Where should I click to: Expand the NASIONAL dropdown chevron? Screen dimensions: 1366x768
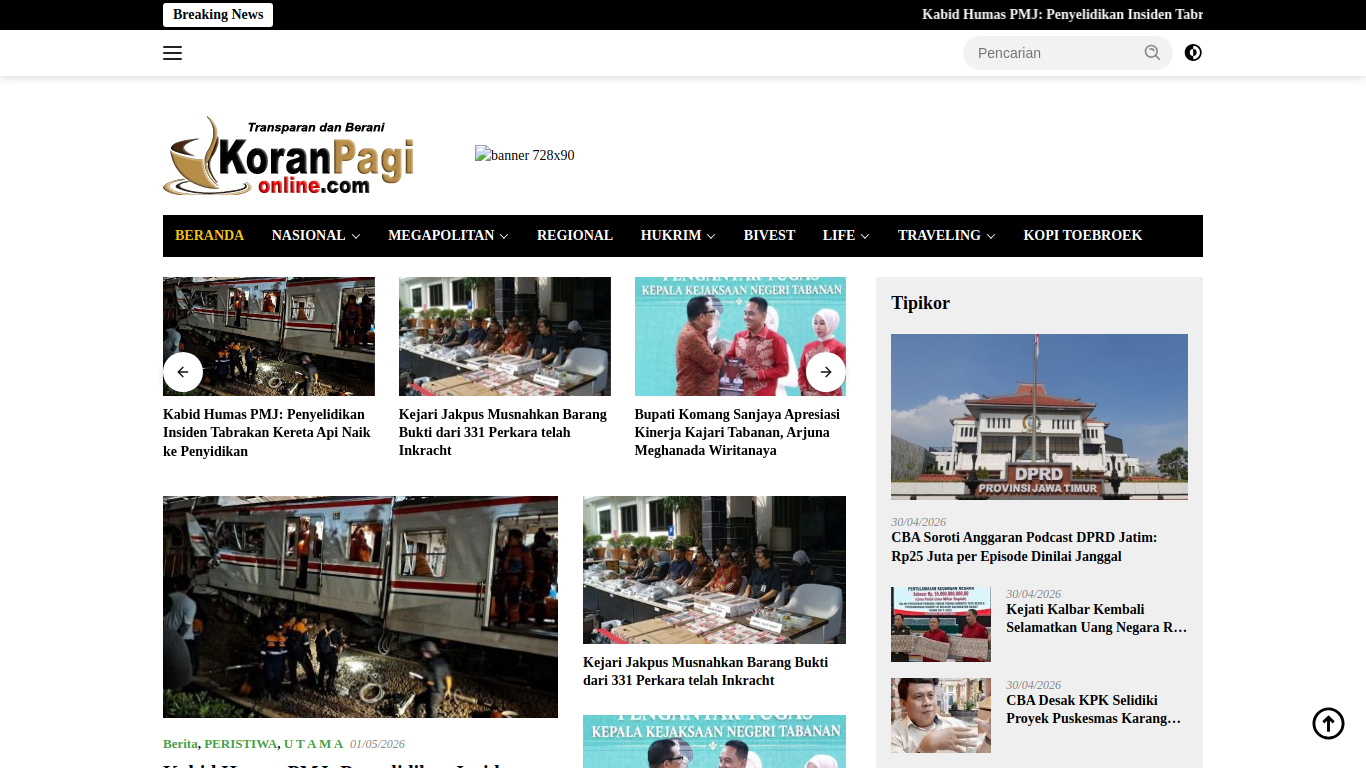(x=356, y=236)
